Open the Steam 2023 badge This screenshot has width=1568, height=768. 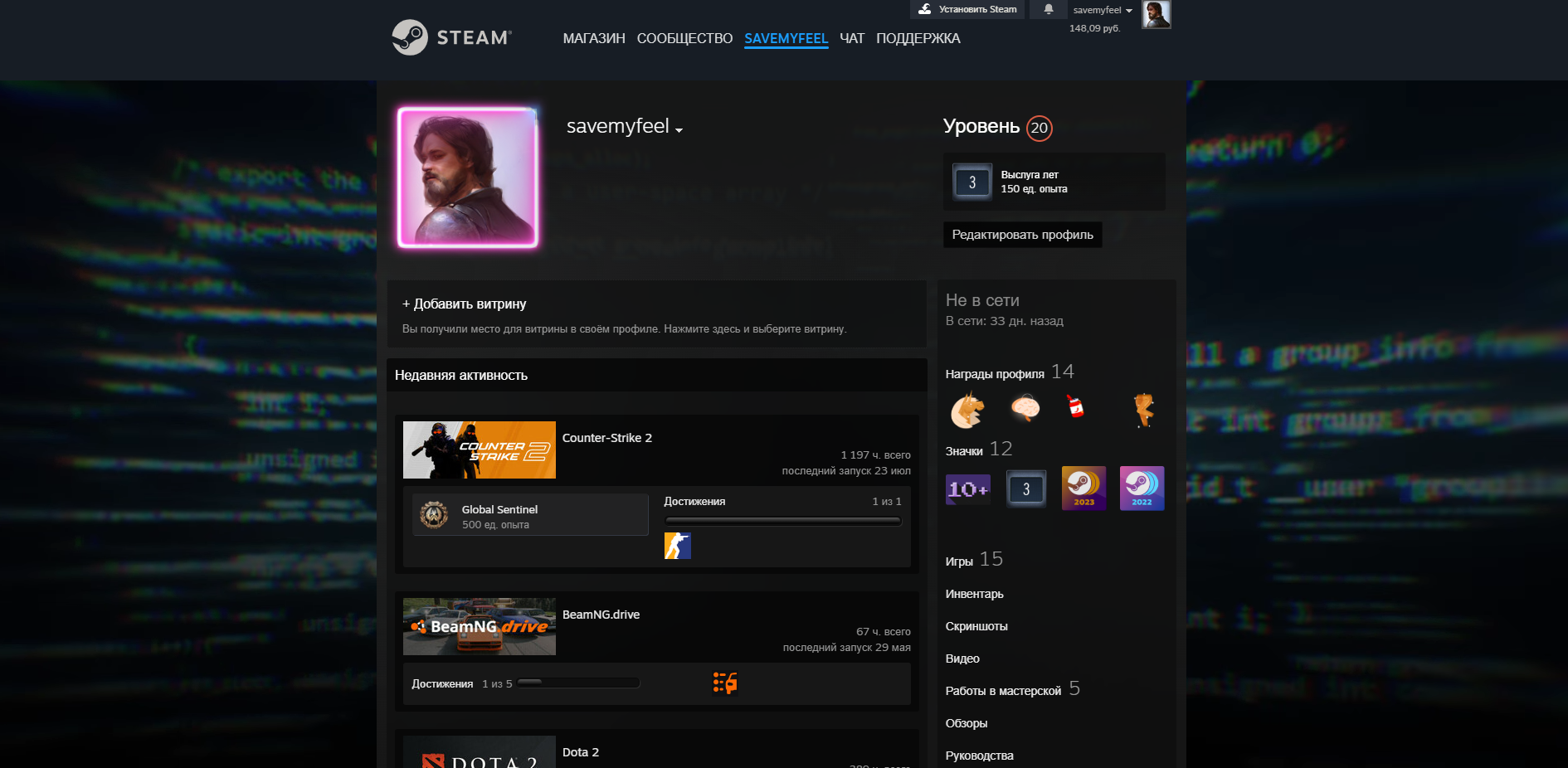click(x=1083, y=489)
